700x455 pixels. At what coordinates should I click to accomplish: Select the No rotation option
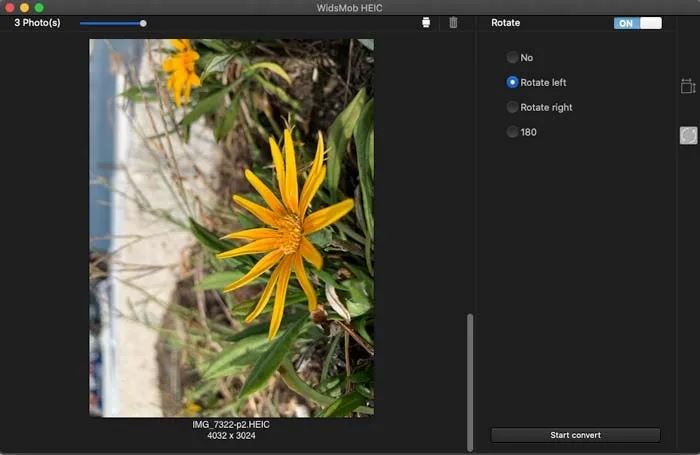[x=512, y=57]
